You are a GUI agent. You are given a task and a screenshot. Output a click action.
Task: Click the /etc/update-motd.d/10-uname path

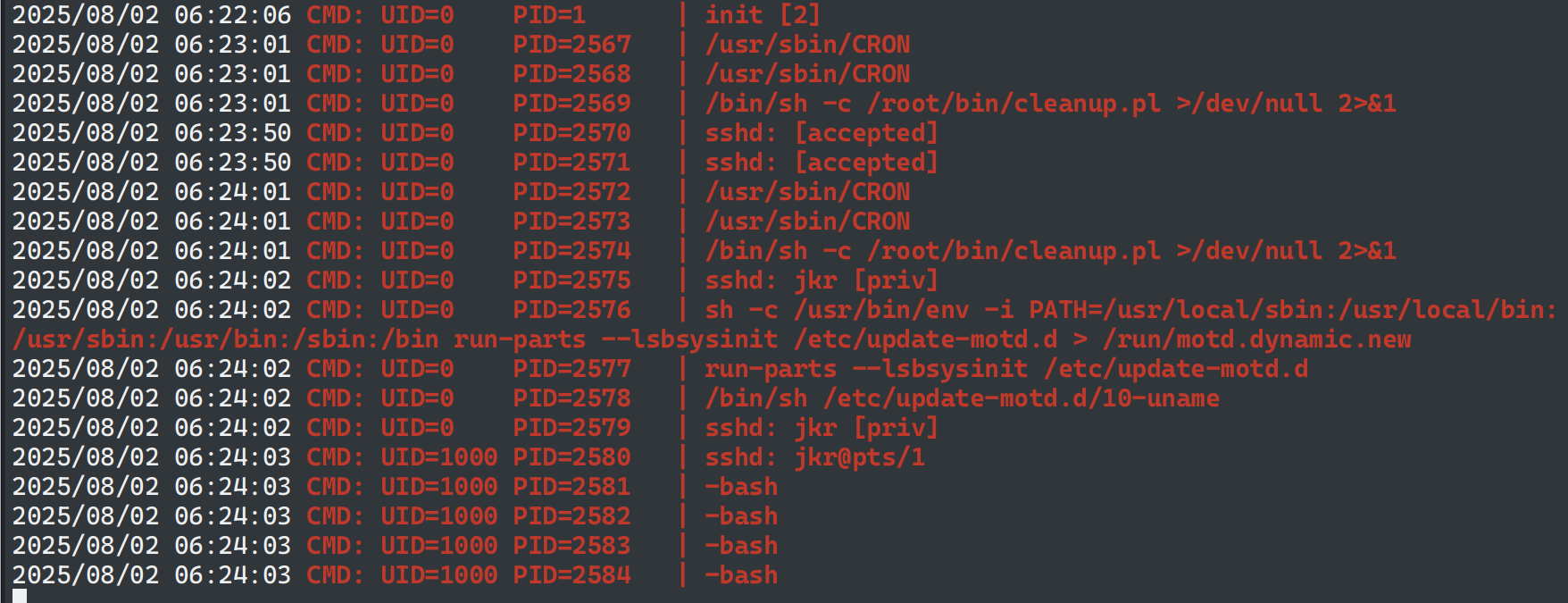coord(1021,398)
